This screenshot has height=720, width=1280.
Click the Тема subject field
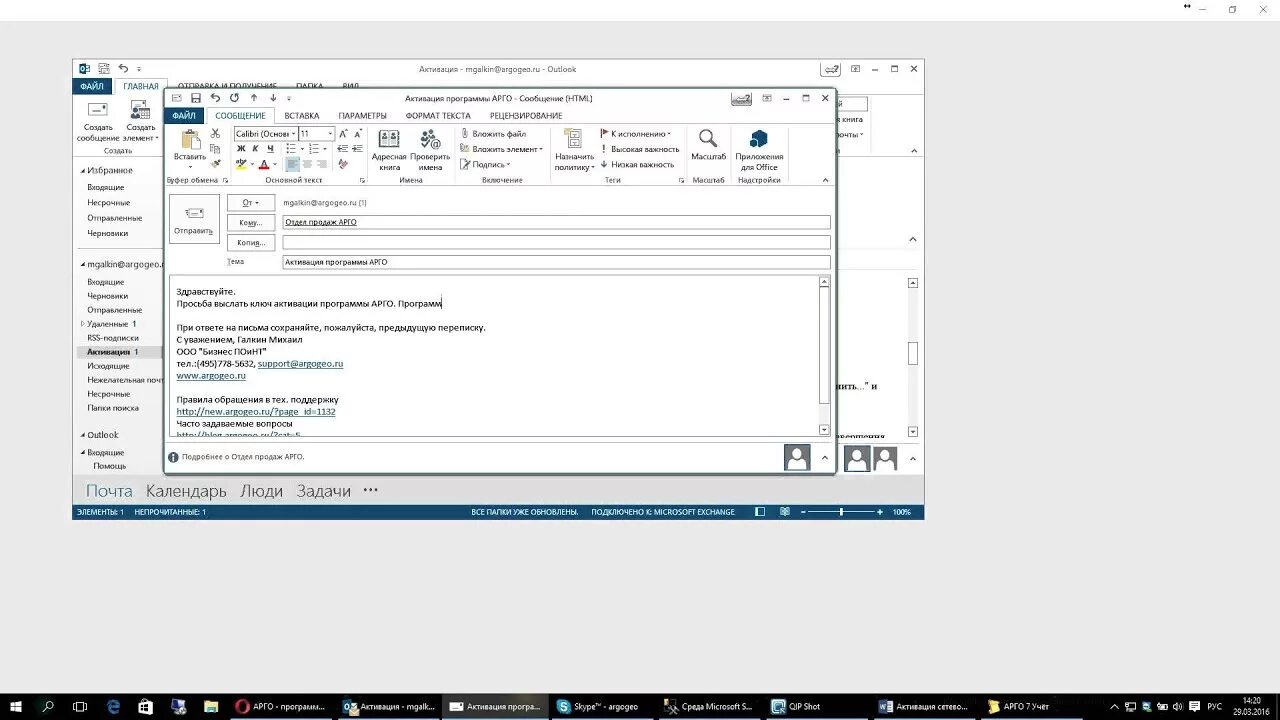point(556,262)
